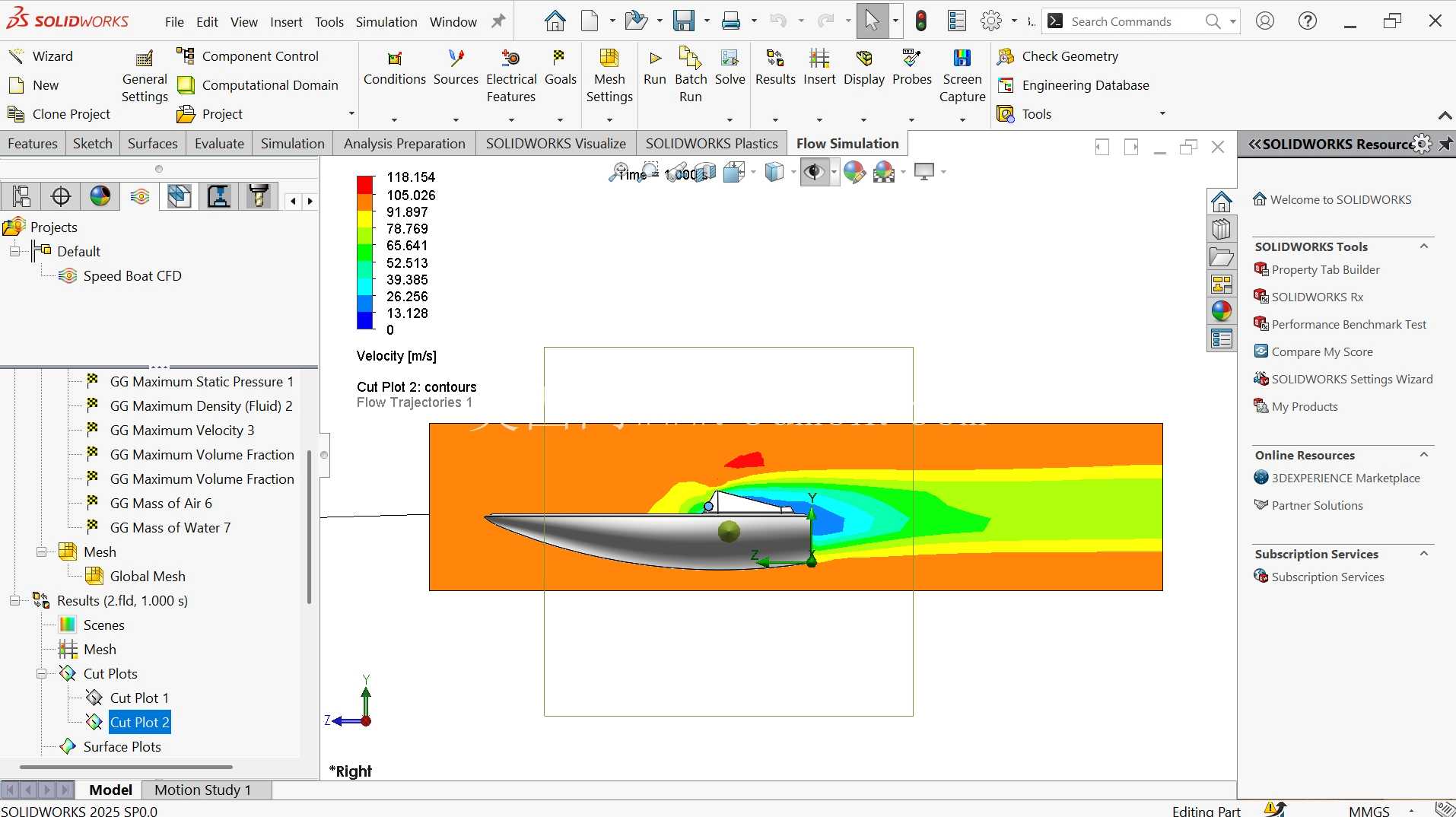
Task: Switch to the Analysis Preparation tab
Action: 404,144
